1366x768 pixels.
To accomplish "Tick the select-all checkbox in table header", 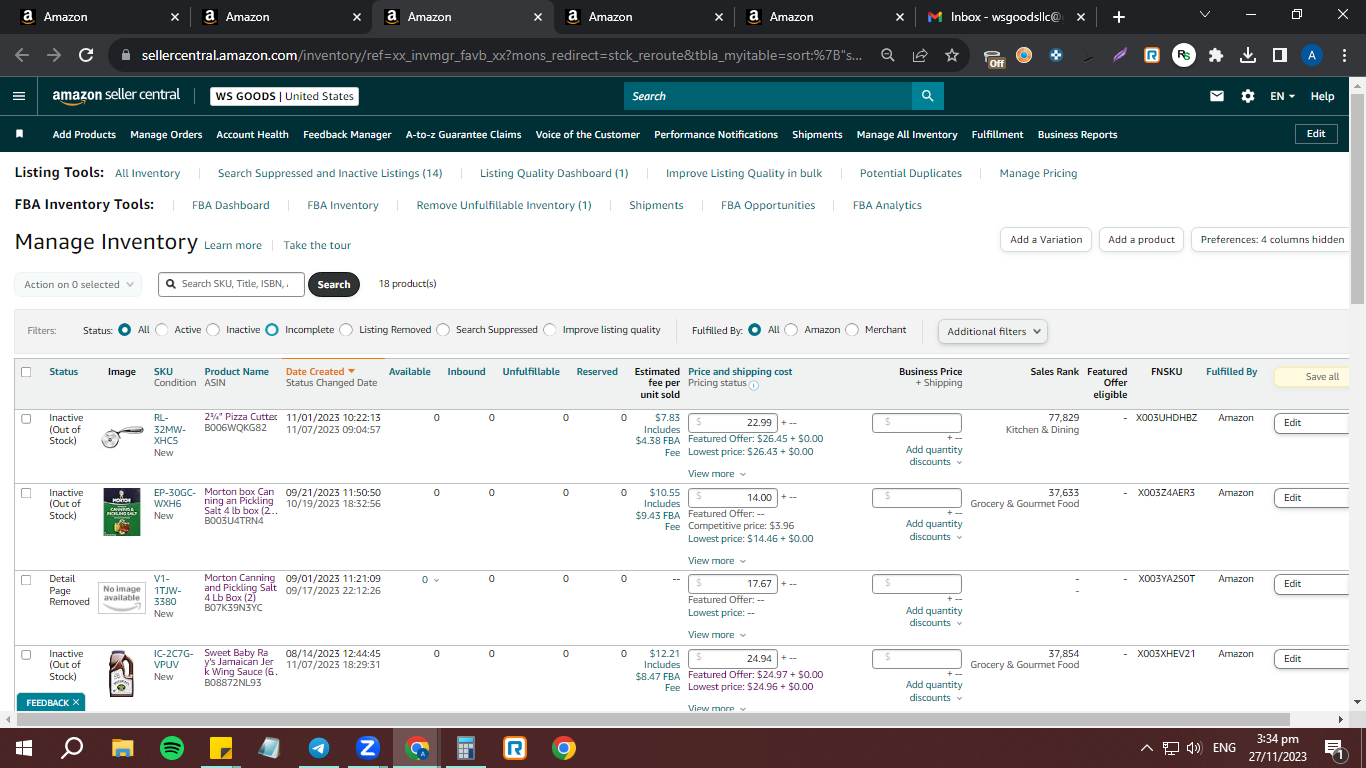I will [x=27, y=372].
